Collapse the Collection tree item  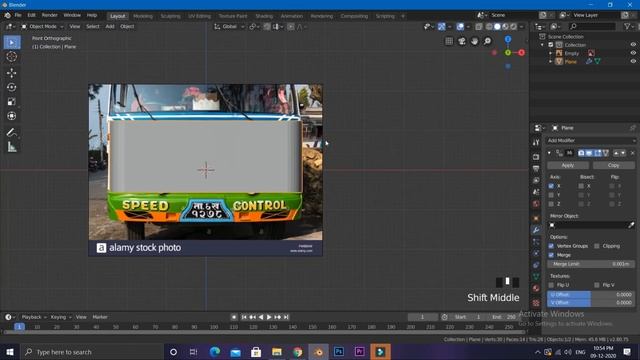pyautogui.click(x=543, y=45)
